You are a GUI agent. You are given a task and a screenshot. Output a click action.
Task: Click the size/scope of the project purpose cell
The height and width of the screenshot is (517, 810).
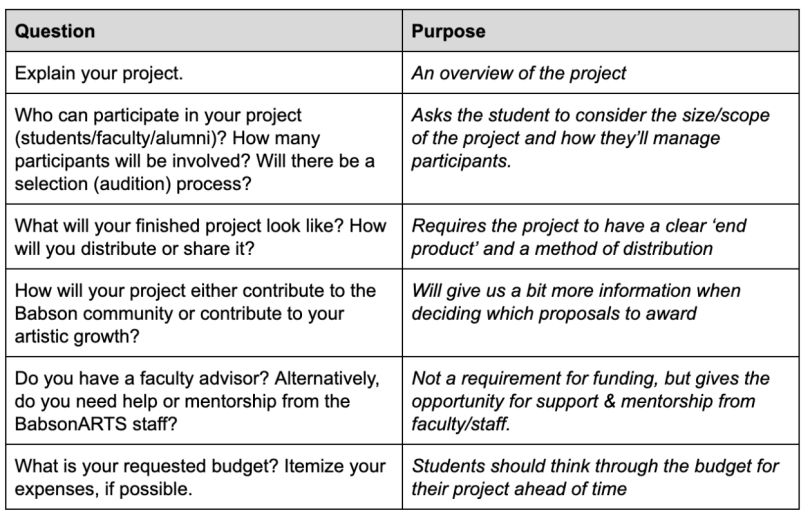[601, 149]
